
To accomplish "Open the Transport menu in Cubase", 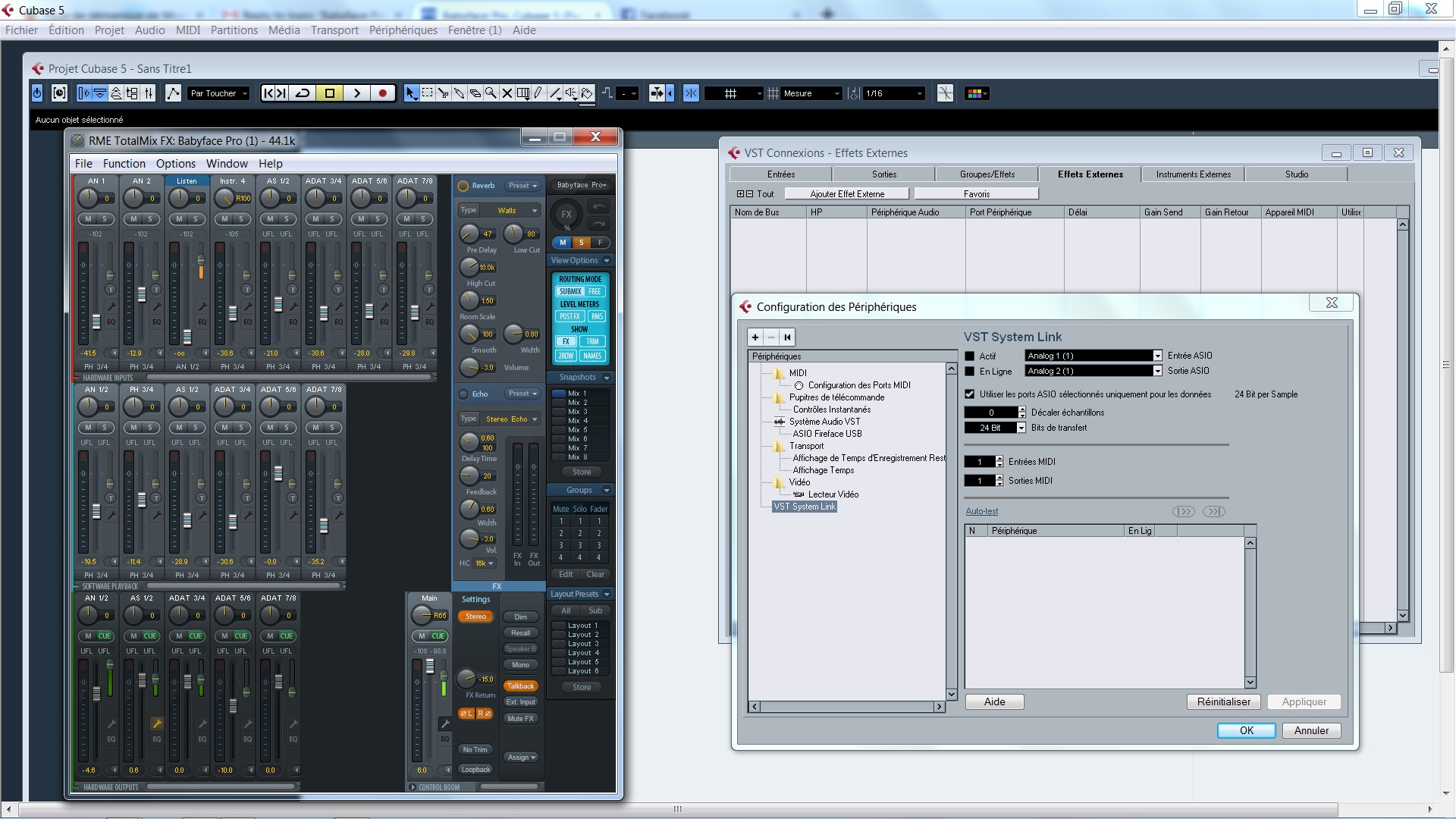I will coord(334,30).
